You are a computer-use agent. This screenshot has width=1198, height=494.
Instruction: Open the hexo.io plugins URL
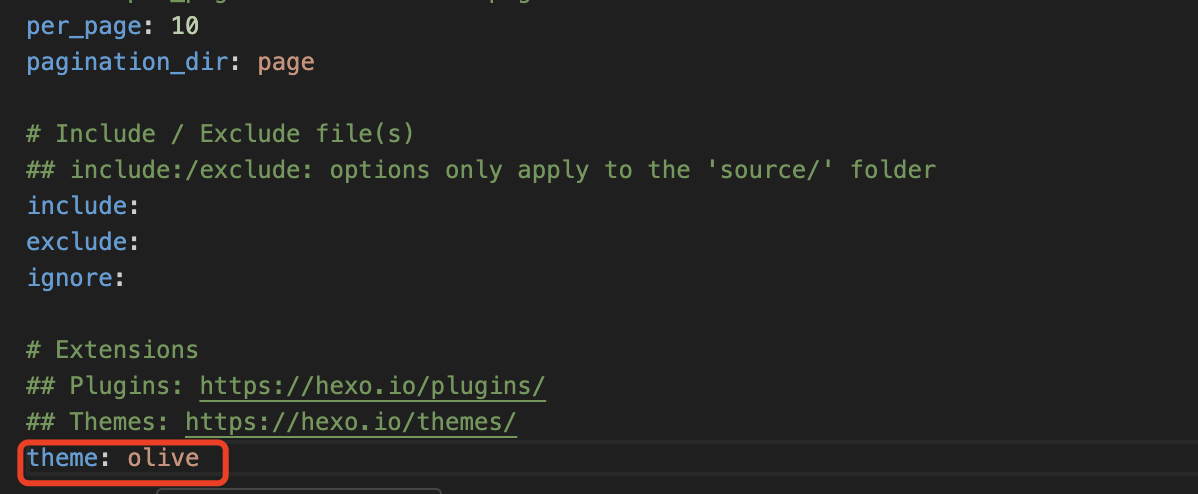point(372,386)
